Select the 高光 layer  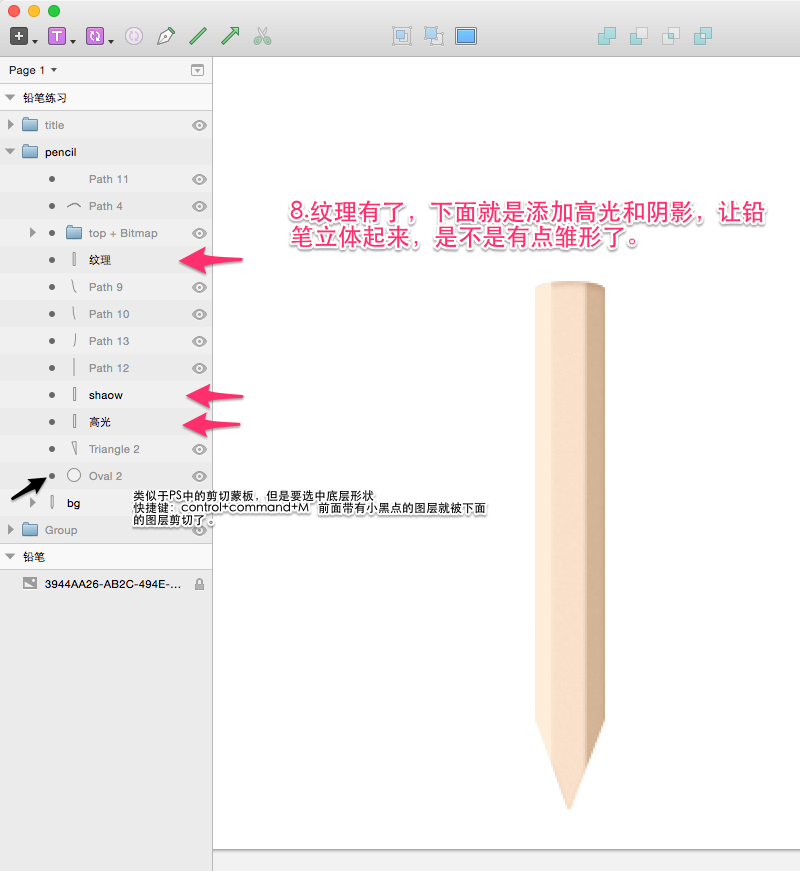[x=106, y=422]
